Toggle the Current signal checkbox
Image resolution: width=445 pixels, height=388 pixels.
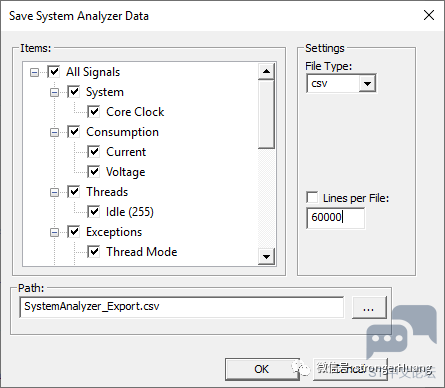[94, 152]
